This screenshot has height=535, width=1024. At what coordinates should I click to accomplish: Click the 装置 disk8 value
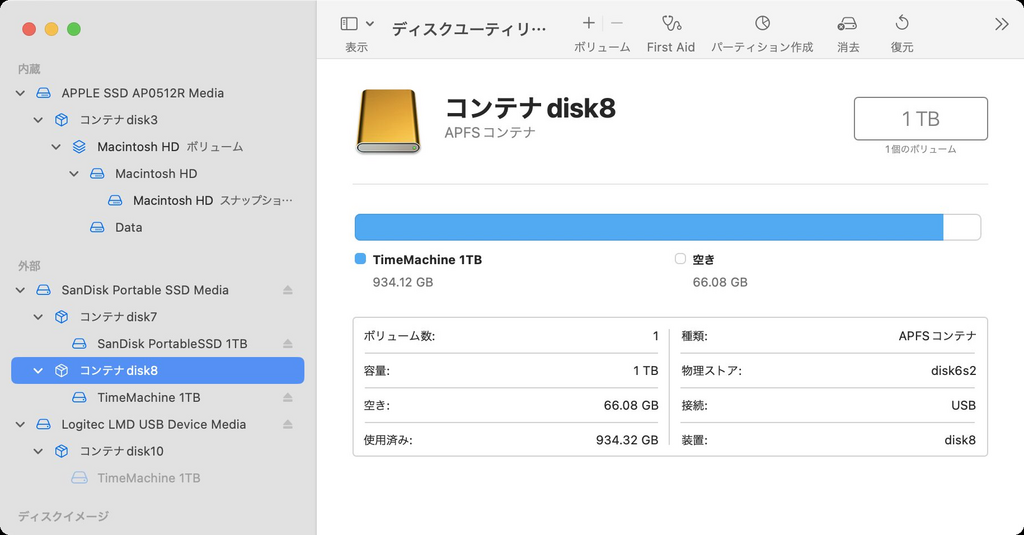pyautogui.click(x=960, y=440)
